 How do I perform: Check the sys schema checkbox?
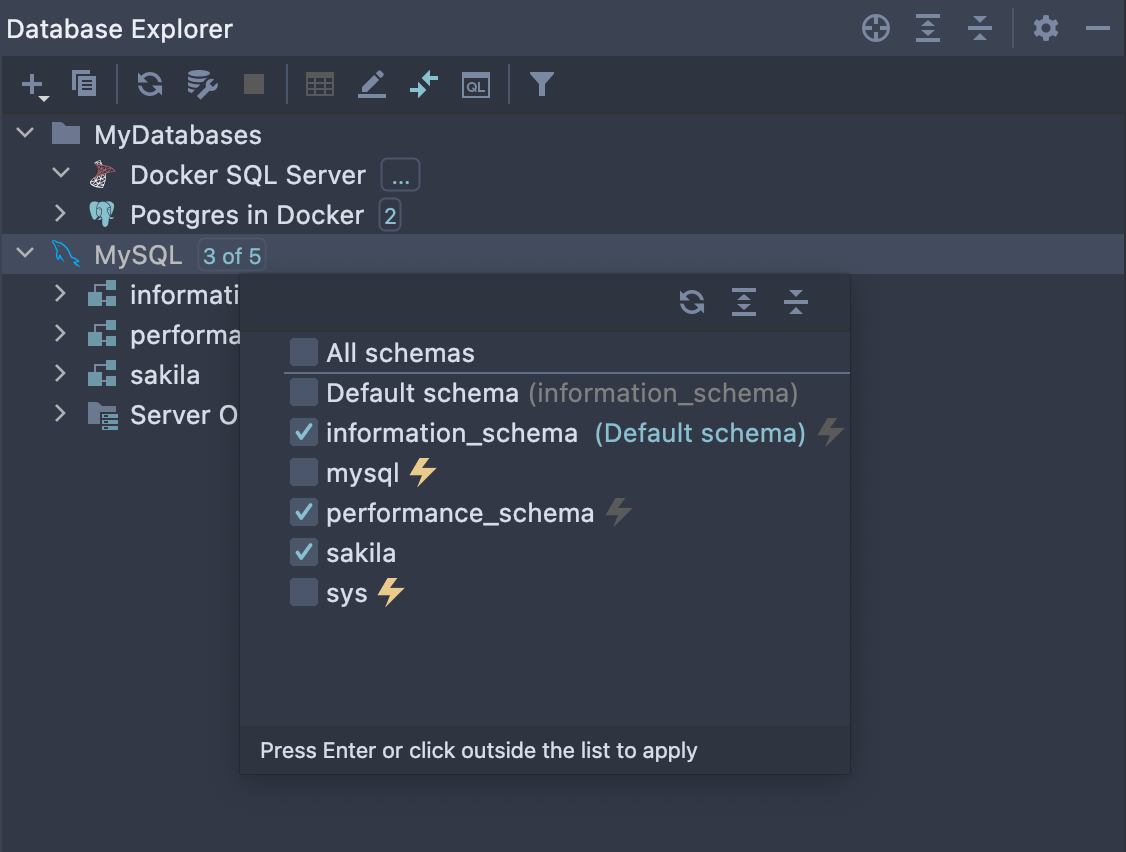(304, 593)
